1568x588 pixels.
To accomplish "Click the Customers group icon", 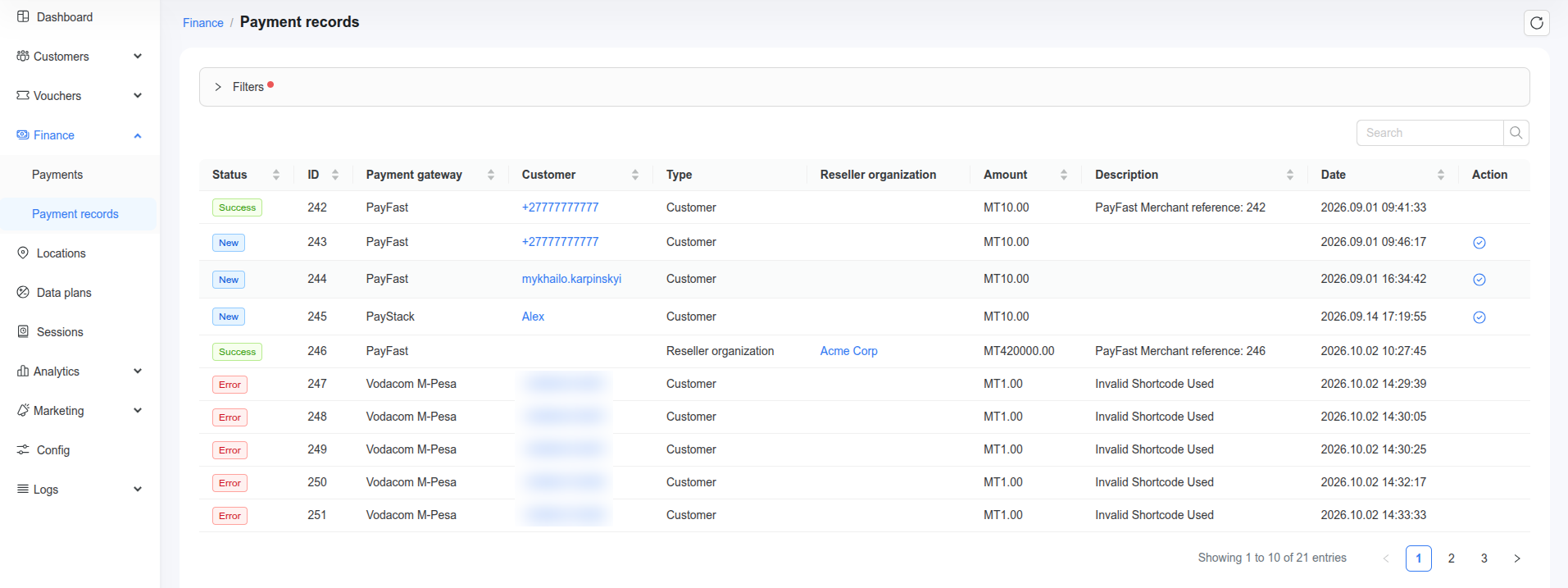I will (23, 56).
